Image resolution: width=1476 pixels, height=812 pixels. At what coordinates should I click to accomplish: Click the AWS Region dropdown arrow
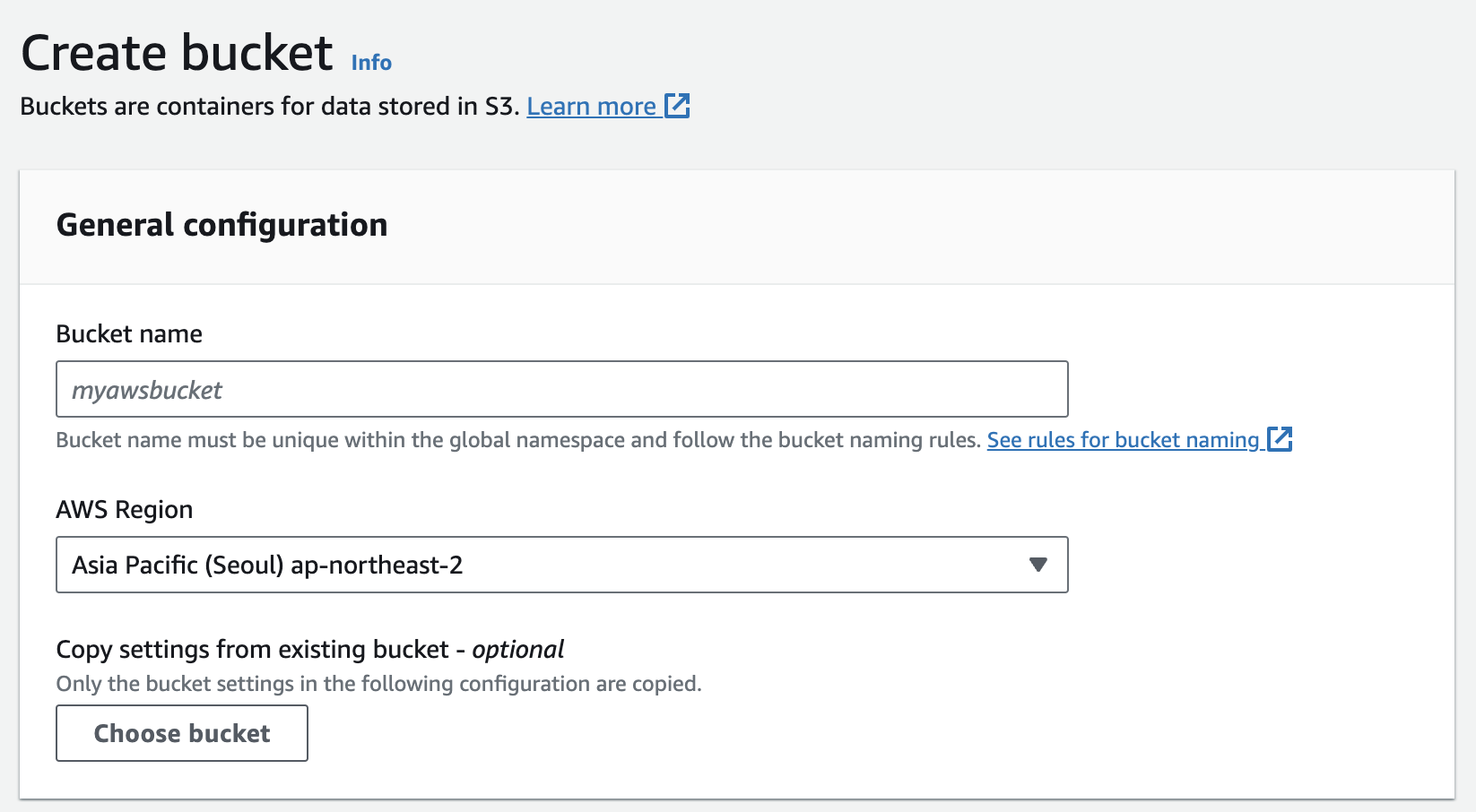tap(1038, 565)
